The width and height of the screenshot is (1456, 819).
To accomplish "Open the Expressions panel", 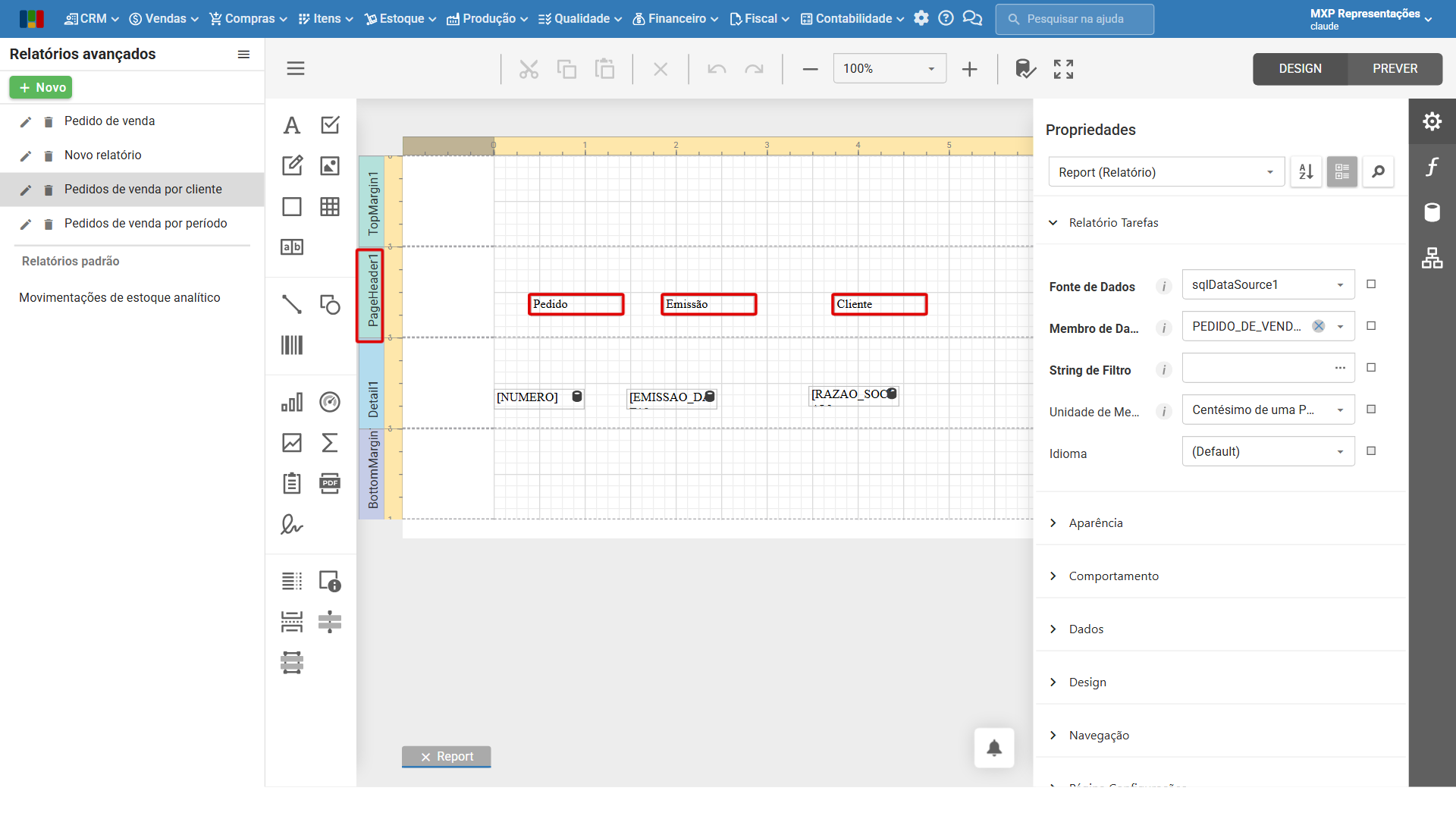I will [1432, 167].
